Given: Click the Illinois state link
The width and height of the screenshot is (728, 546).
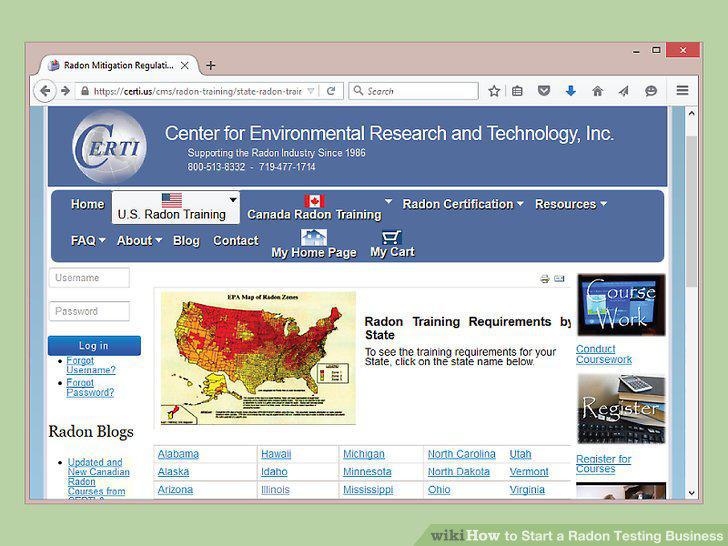Looking at the screenshot, I should tap(275, 489).
